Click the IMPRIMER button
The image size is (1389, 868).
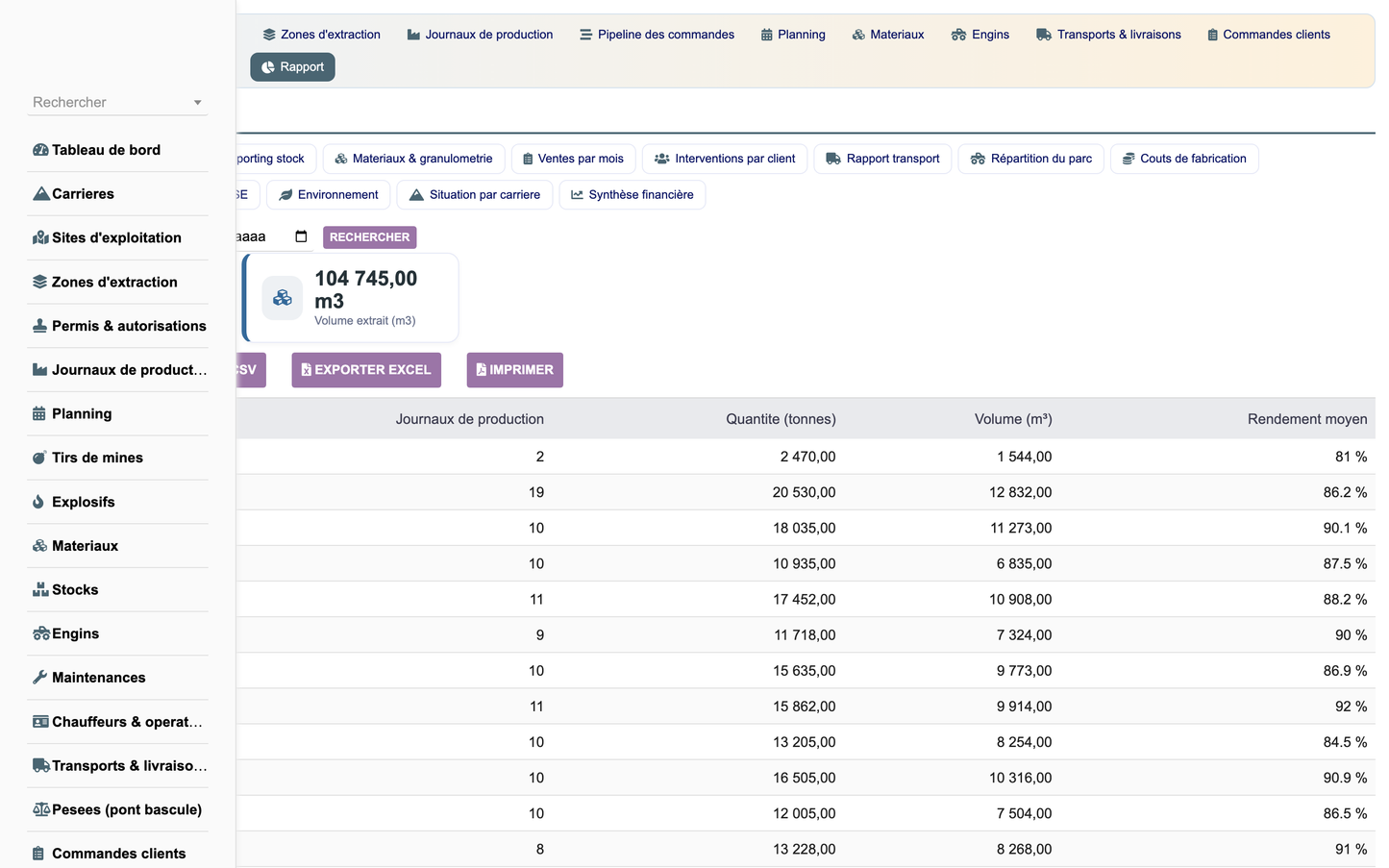coord(515,370)
